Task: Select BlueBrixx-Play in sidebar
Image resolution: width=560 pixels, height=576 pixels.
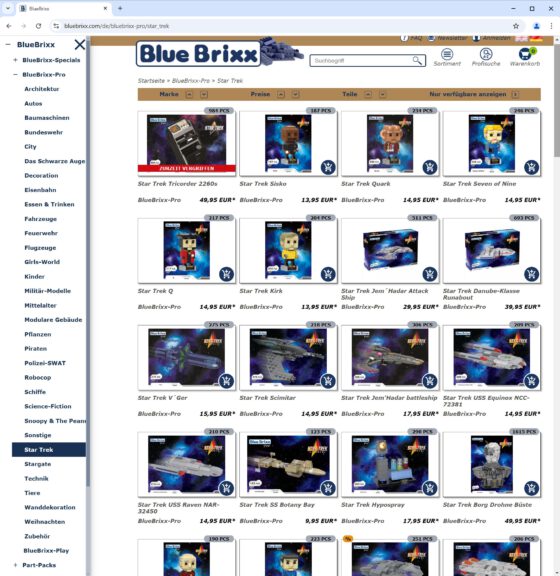Action: (x=46, y=551)
